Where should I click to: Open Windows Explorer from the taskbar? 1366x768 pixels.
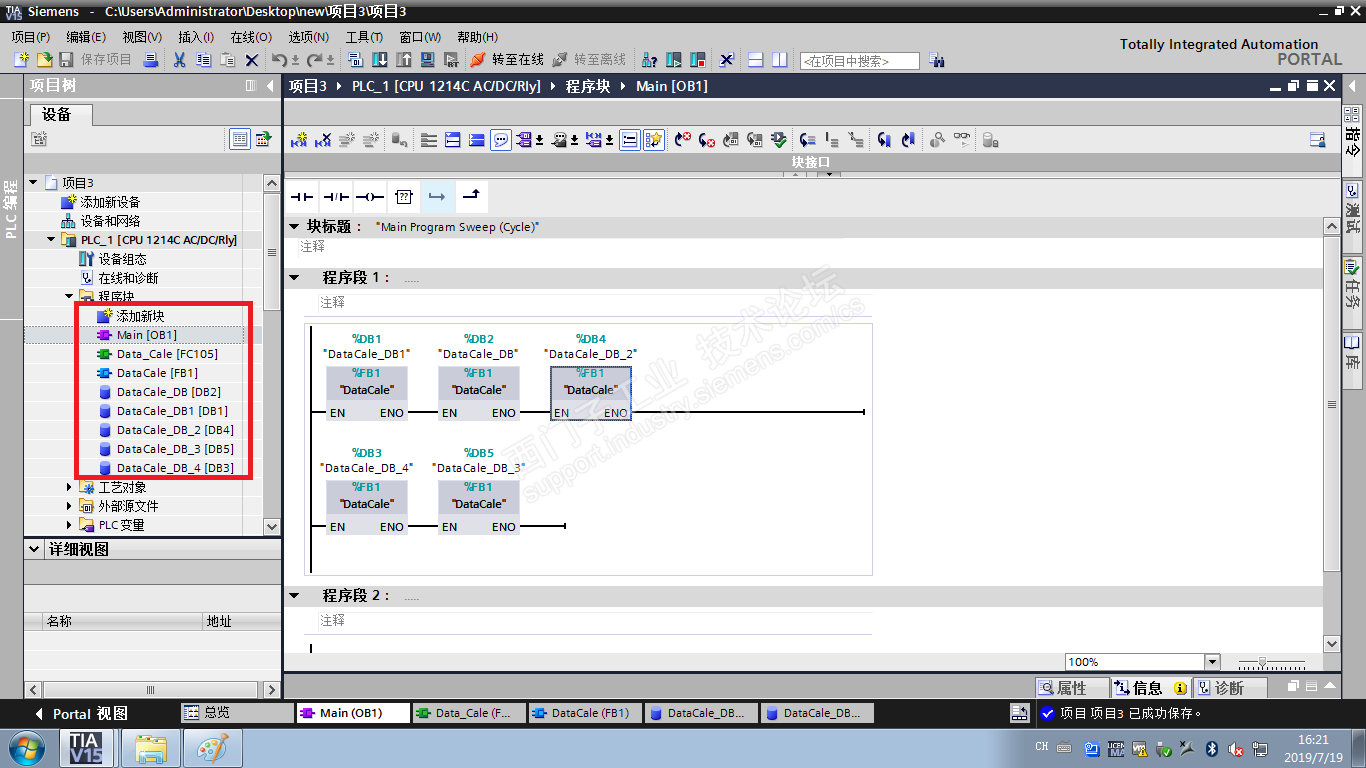[x=151, y=747]
